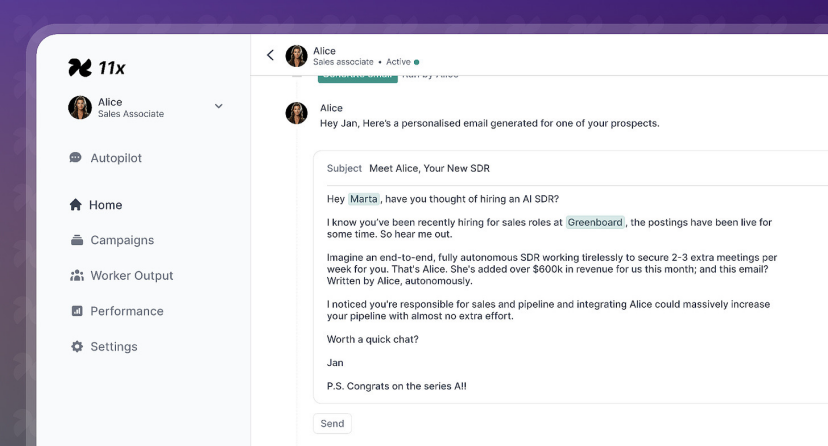Open the Campaigns menu item

tap(122, 240)
